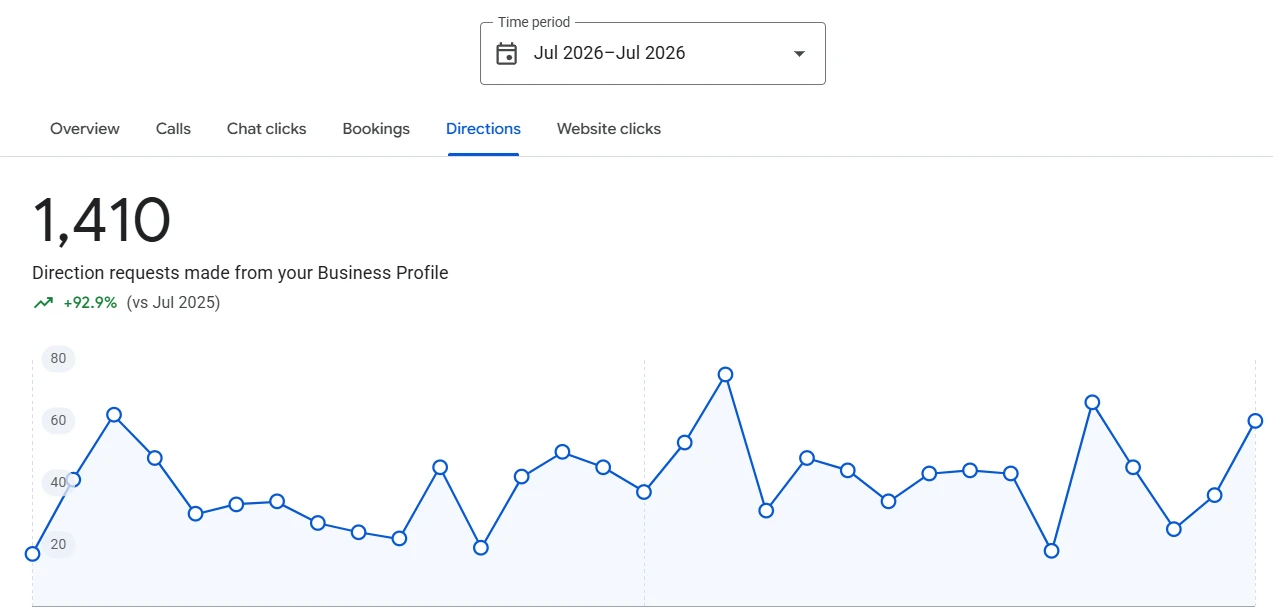
Task: Open the Calls tab
Action: click(173, 129)
